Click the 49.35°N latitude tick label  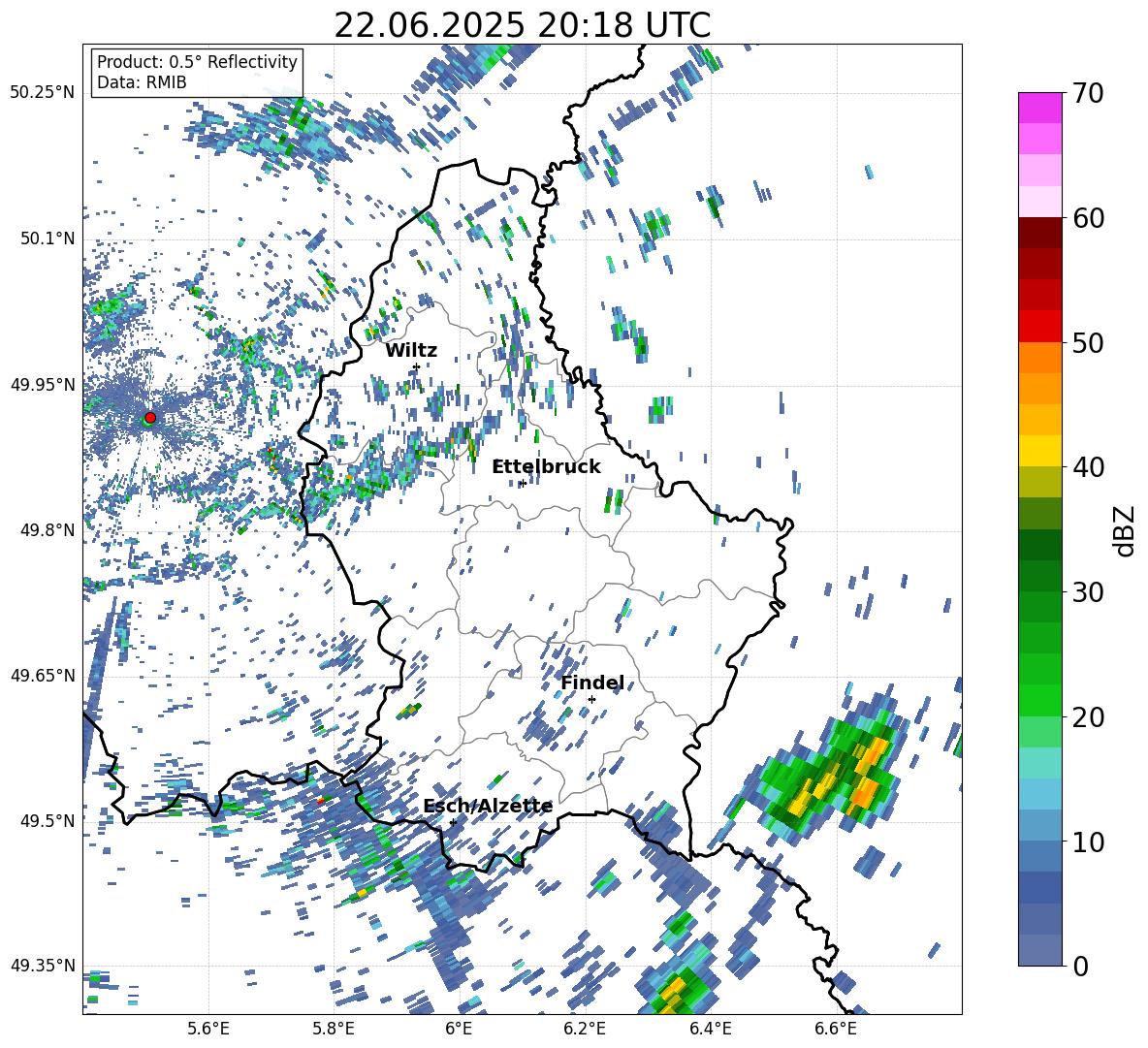[x=43, y=966]
